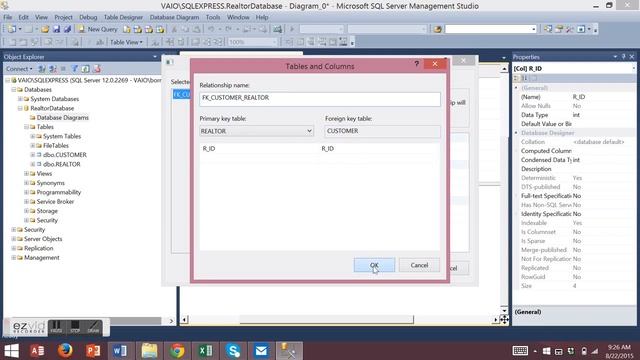Click the Database Engine Query icon
The image size is (640, 360).
(127, 29)
